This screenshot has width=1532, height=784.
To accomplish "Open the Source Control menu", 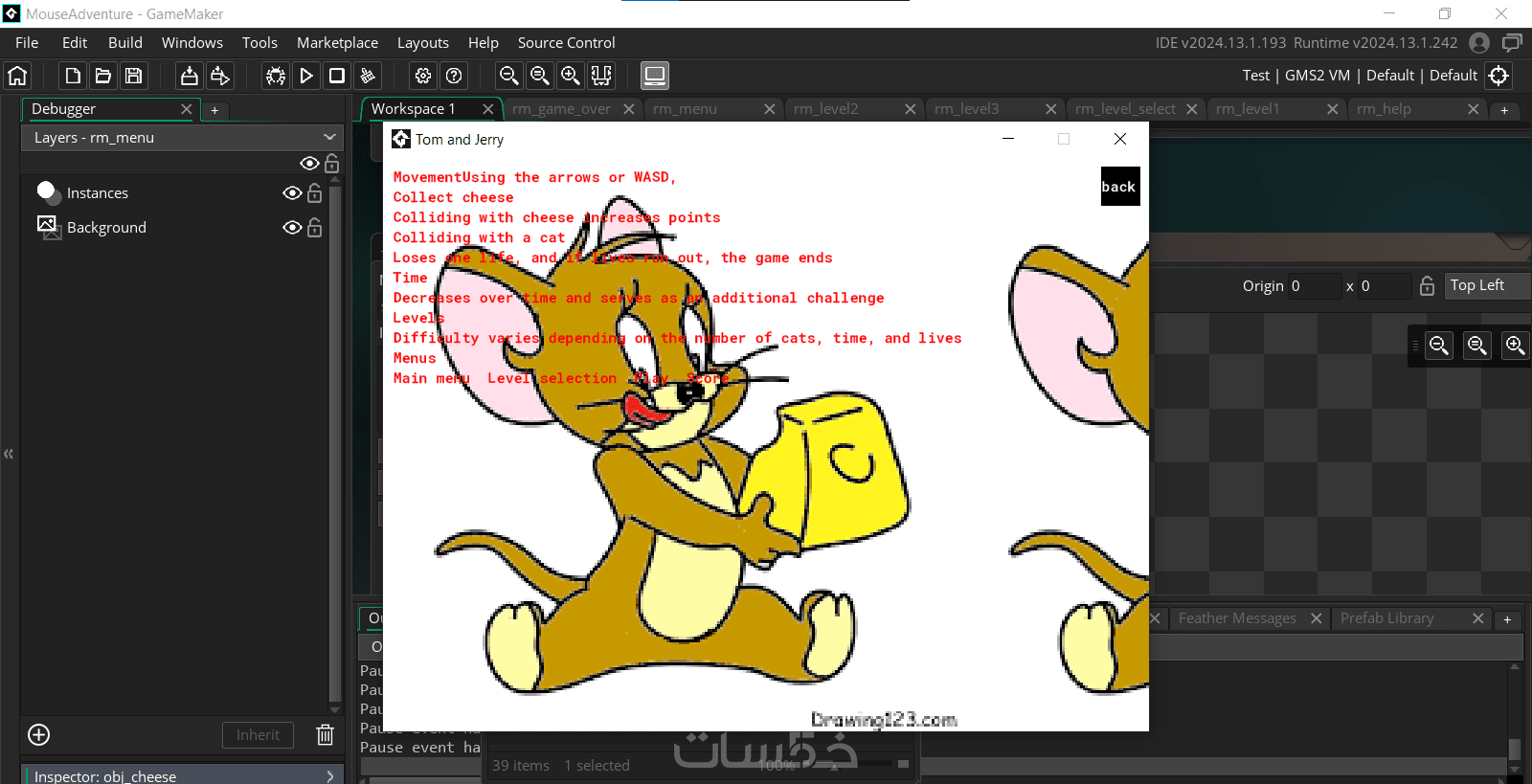I will pyautogui.click(x=567, y=43).
